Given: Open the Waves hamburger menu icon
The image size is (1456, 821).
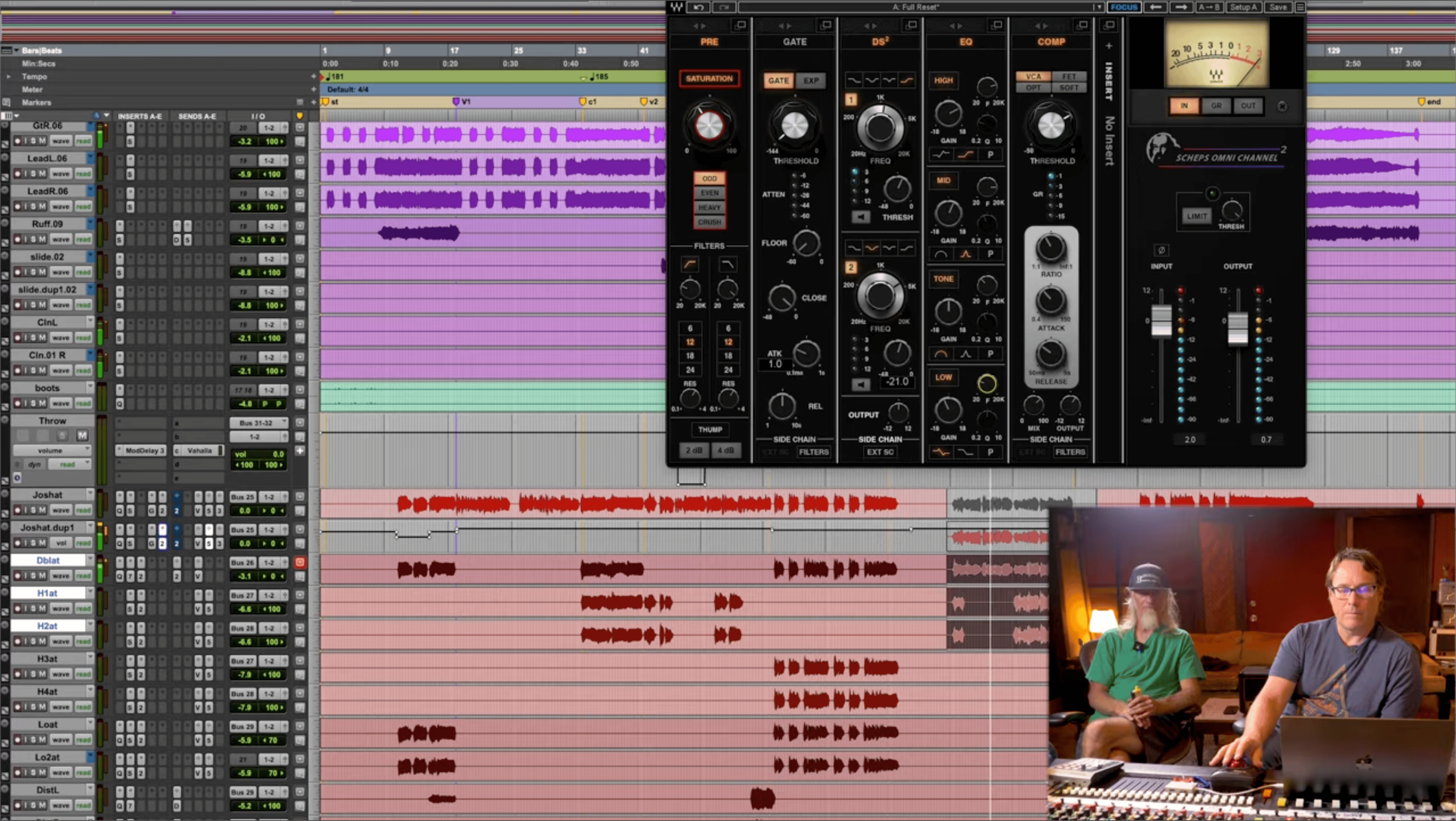Looking at the screenshot, I should [x=1300, y=7].
